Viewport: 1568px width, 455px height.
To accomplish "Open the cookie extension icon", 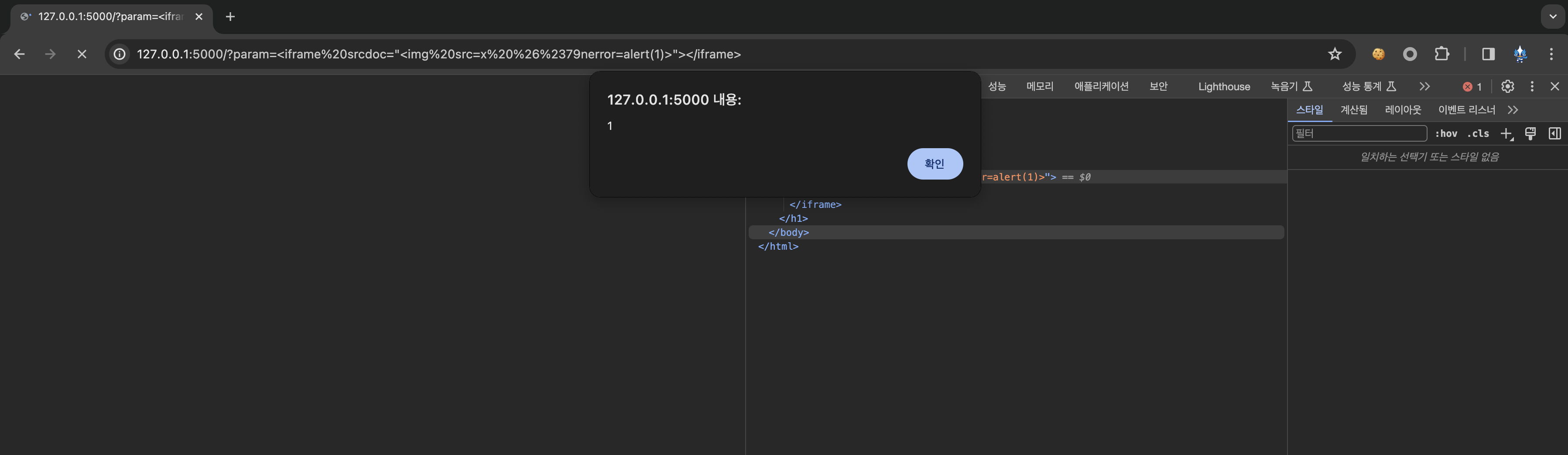I will tap(1378, 54).
